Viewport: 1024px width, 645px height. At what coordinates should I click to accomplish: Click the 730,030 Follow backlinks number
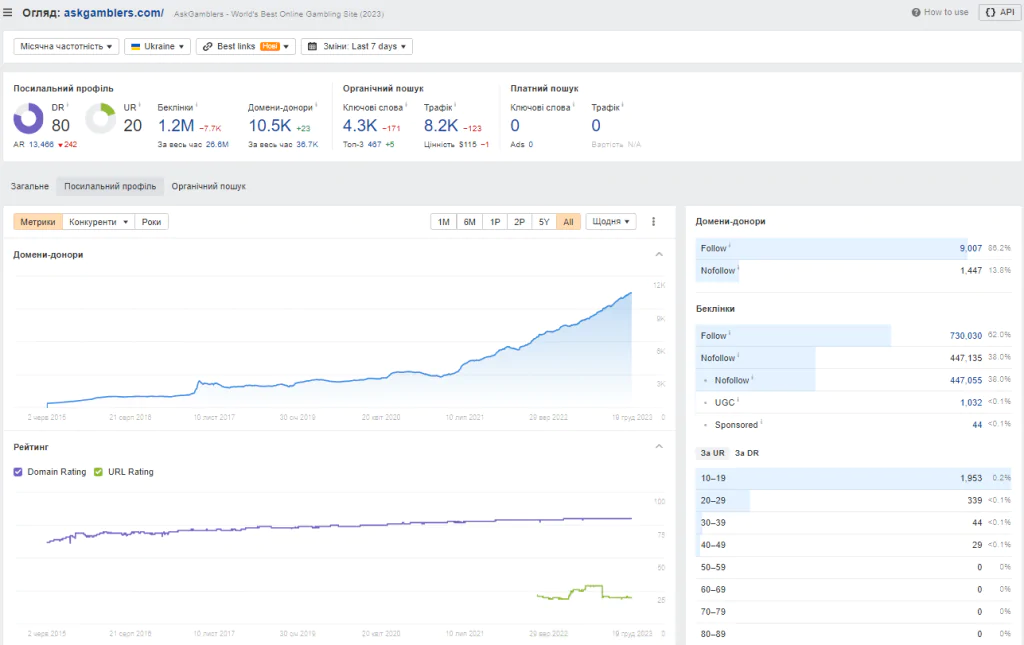tap(966, 336)
